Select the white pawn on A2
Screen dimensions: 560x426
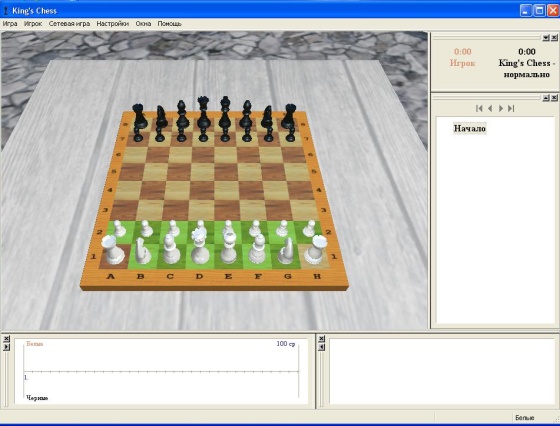119,229
